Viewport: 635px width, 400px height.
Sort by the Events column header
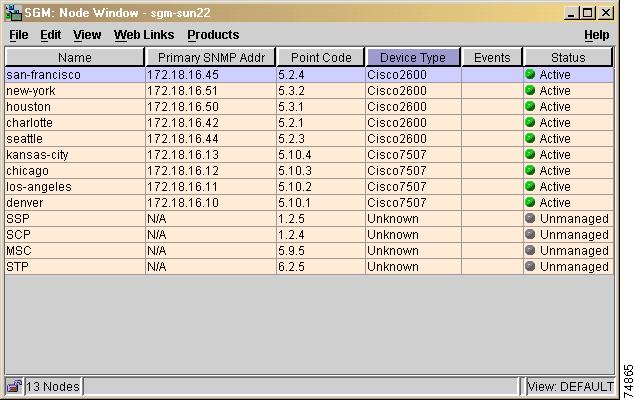point(492,57)
